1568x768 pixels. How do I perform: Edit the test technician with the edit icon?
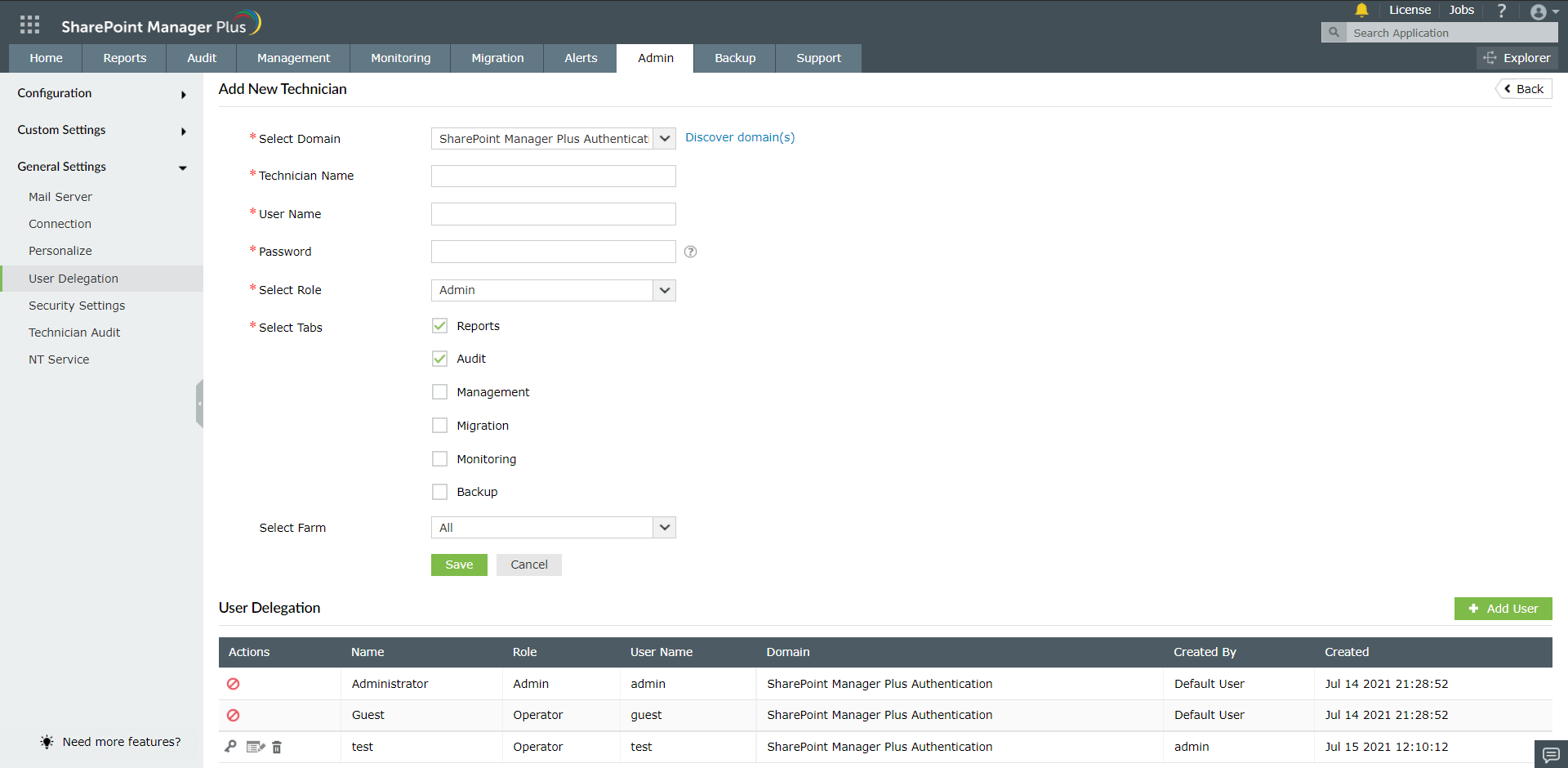(x=256, y=747)
